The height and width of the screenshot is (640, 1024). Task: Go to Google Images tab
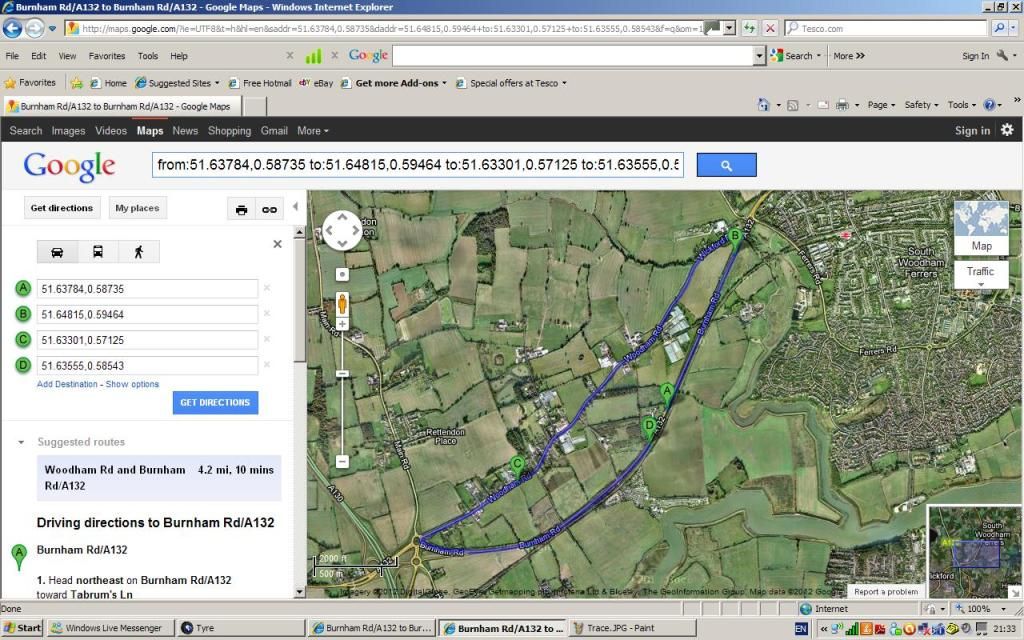click(x=69, y=131)
